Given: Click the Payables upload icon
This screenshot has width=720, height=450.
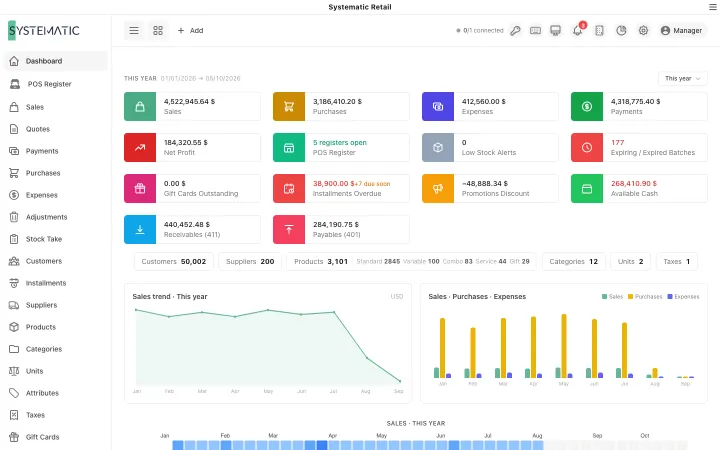Looking at the screenshot, I should point(289,230).
